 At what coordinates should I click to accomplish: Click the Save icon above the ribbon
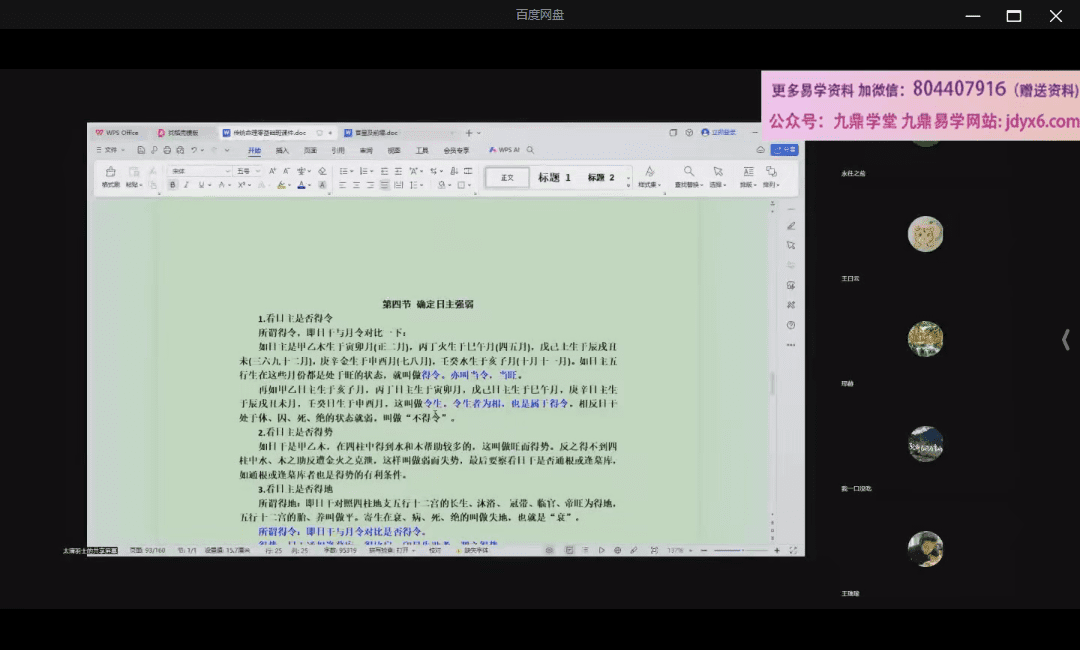click(x=141, y=148)
